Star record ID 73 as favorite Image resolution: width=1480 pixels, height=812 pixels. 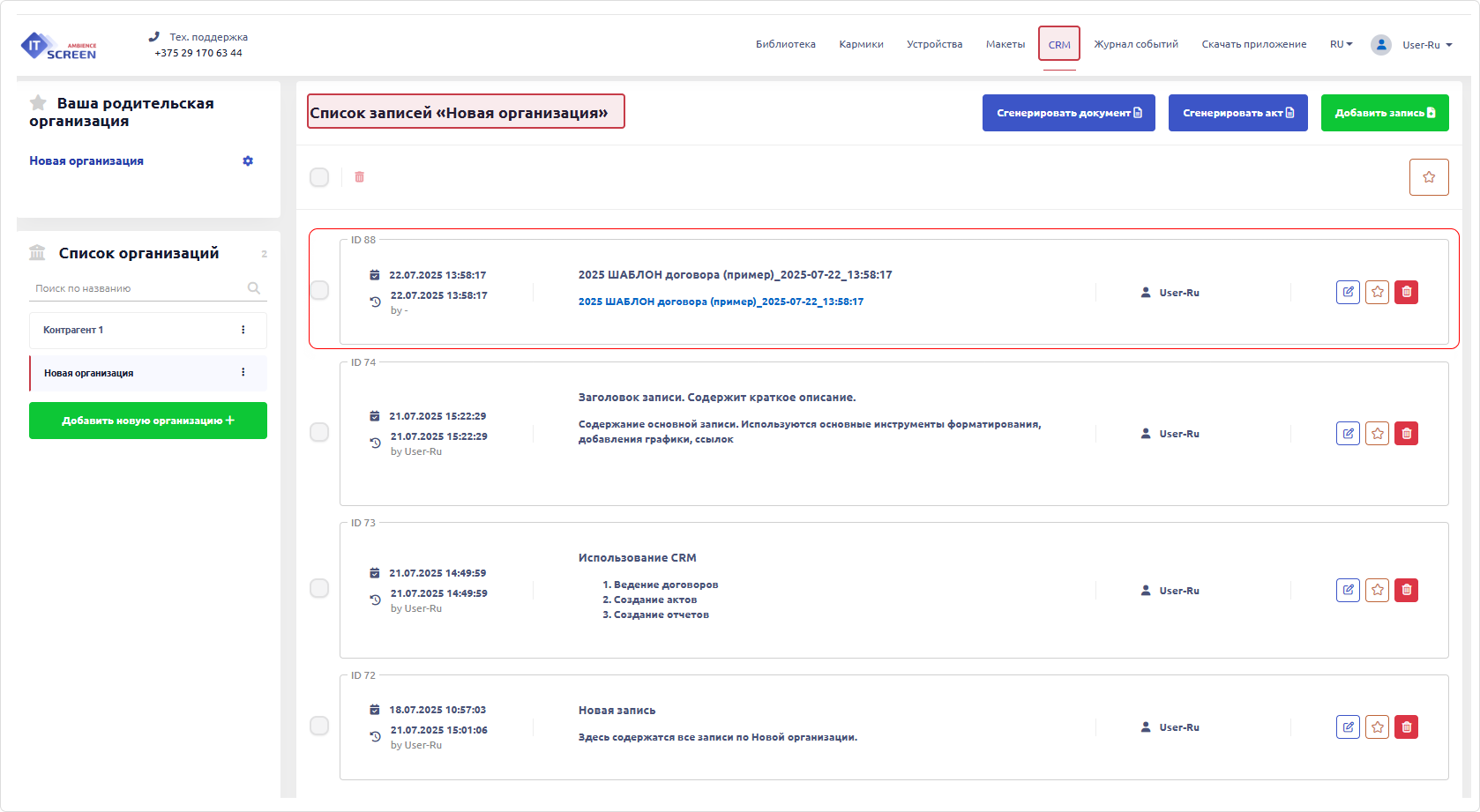pos(1377,590)
